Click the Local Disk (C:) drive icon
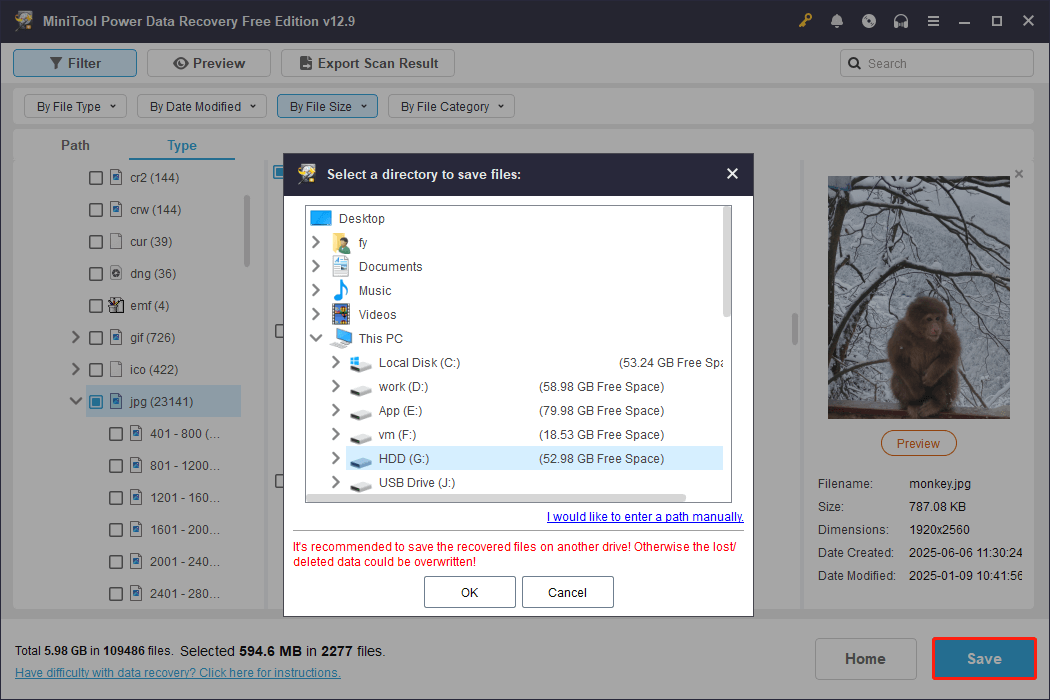Screen dimensions: 1050x700 pyautogui.click(x=360, y=363)
